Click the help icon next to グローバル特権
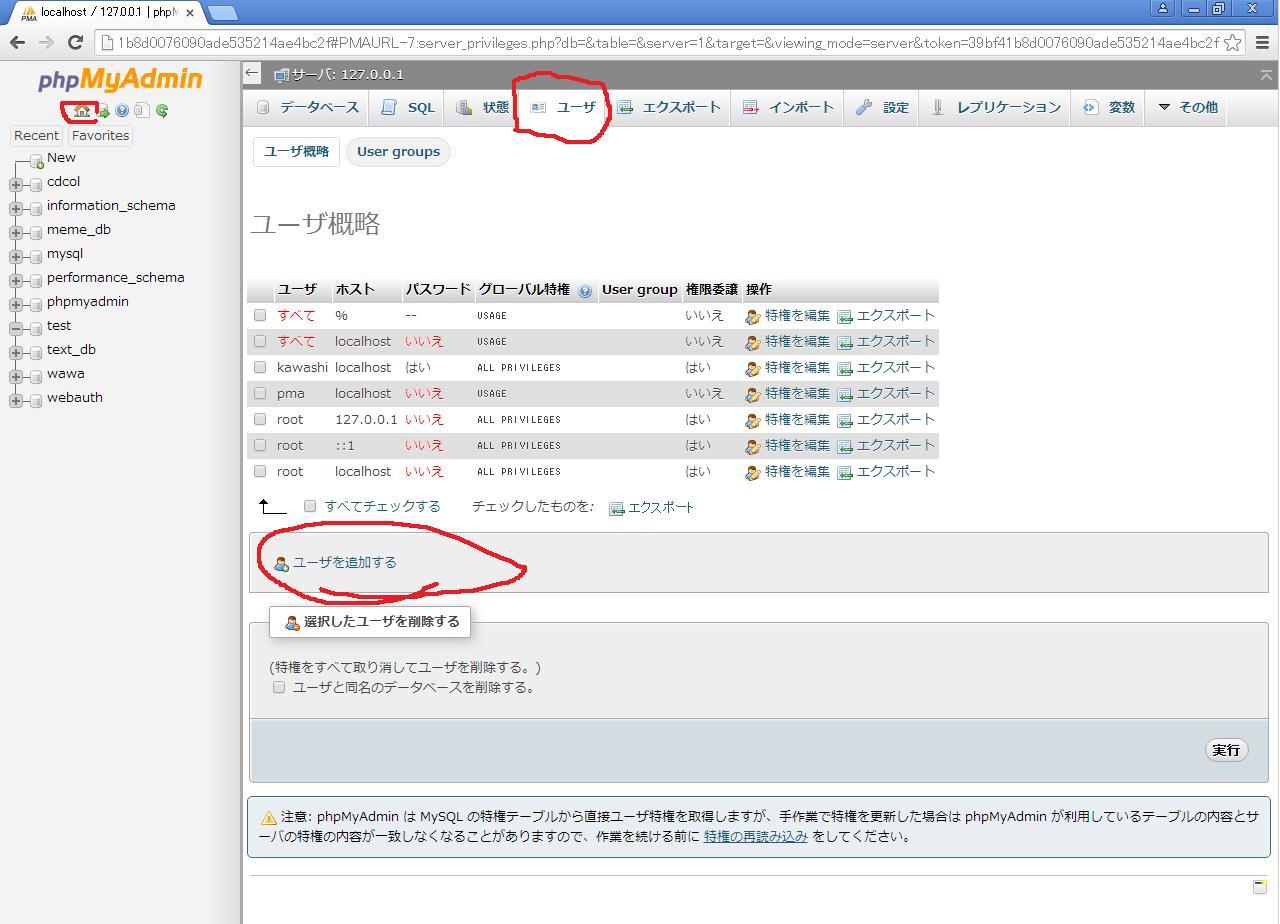 [x=585, y=291]
